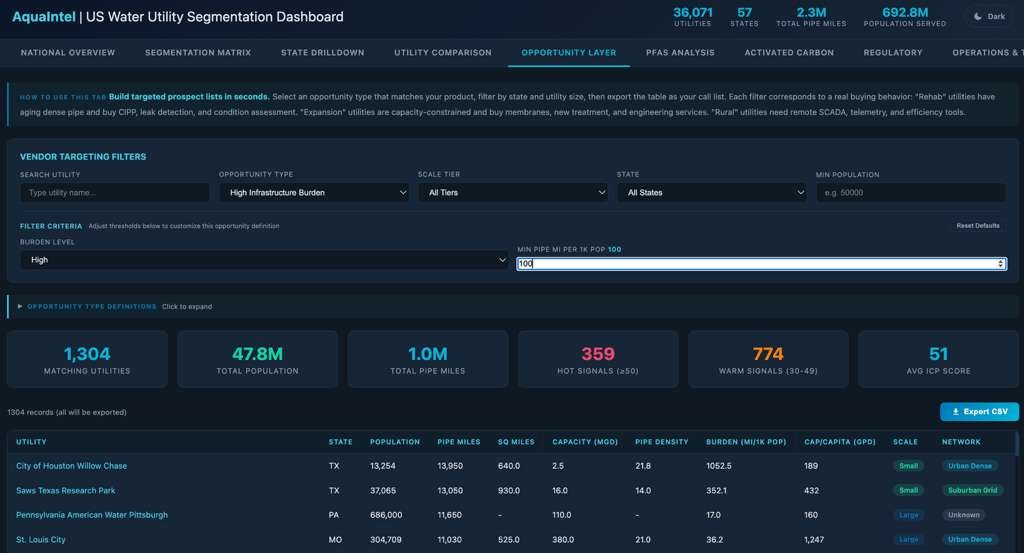Click population value 686,000
The image size is (1024, 553).
tap(386, 515)
